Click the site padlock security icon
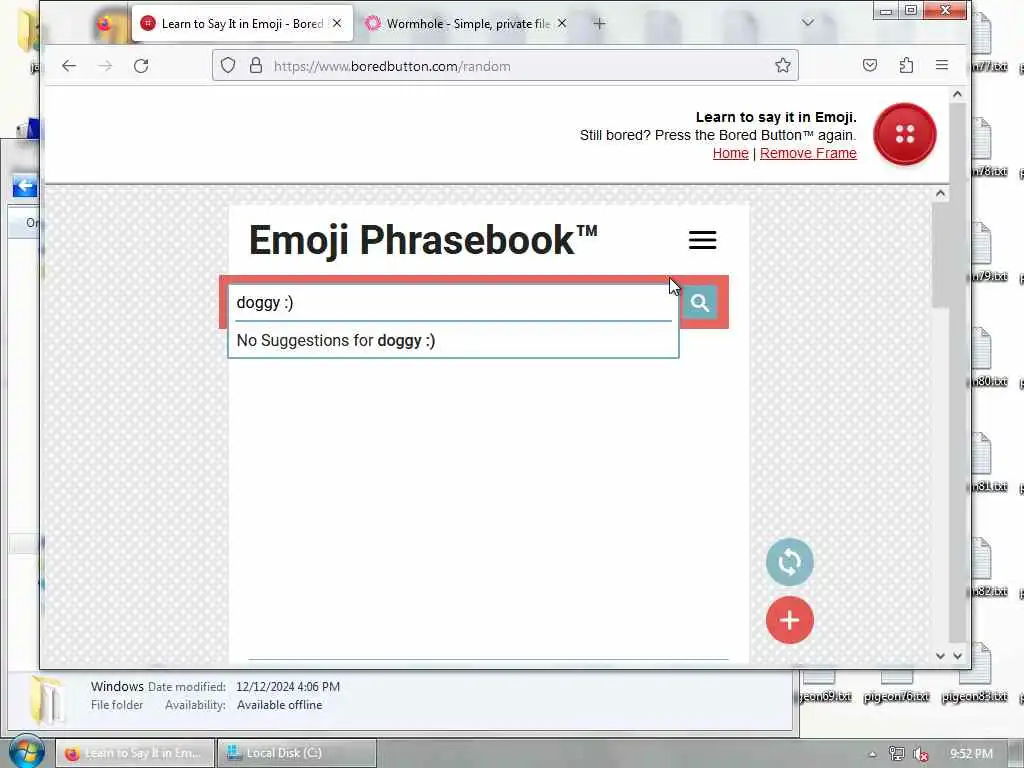The image size is (1024, 768). coord(256,65)
